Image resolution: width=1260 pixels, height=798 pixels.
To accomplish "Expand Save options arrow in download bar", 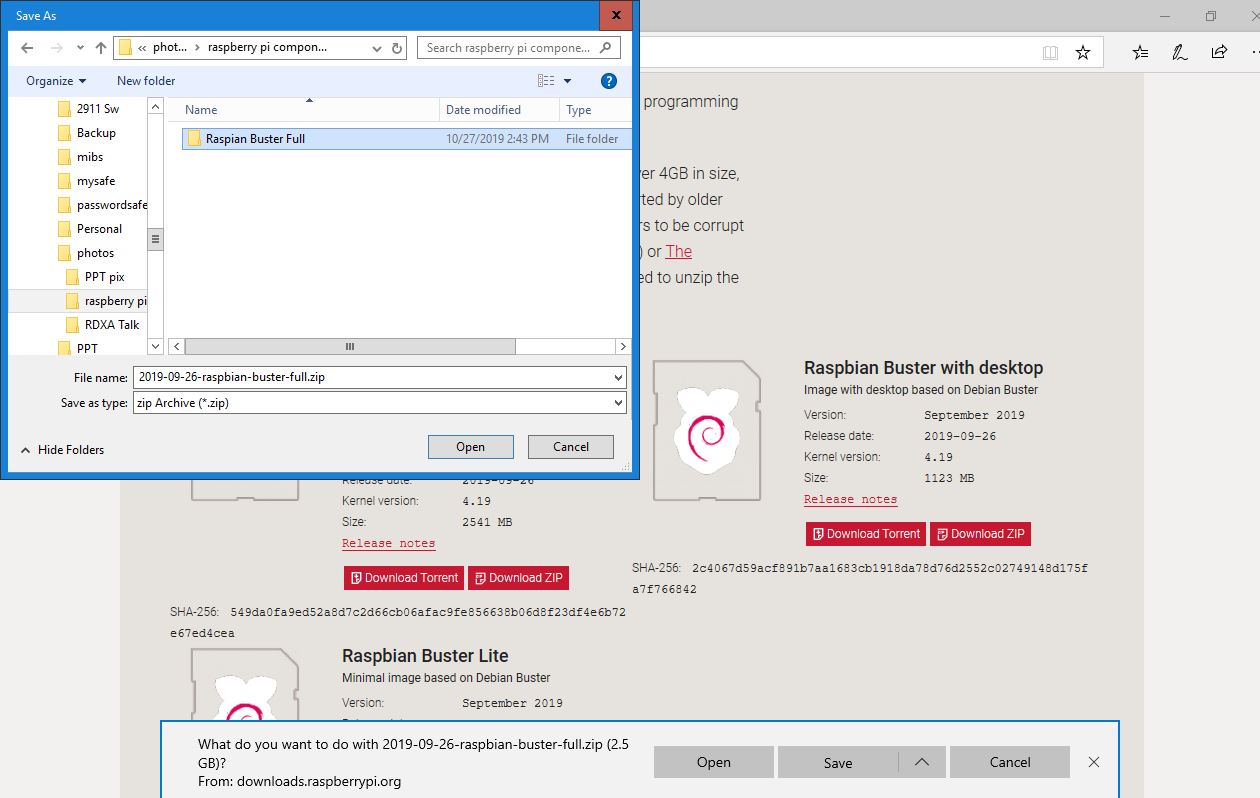I will (922, 762).
